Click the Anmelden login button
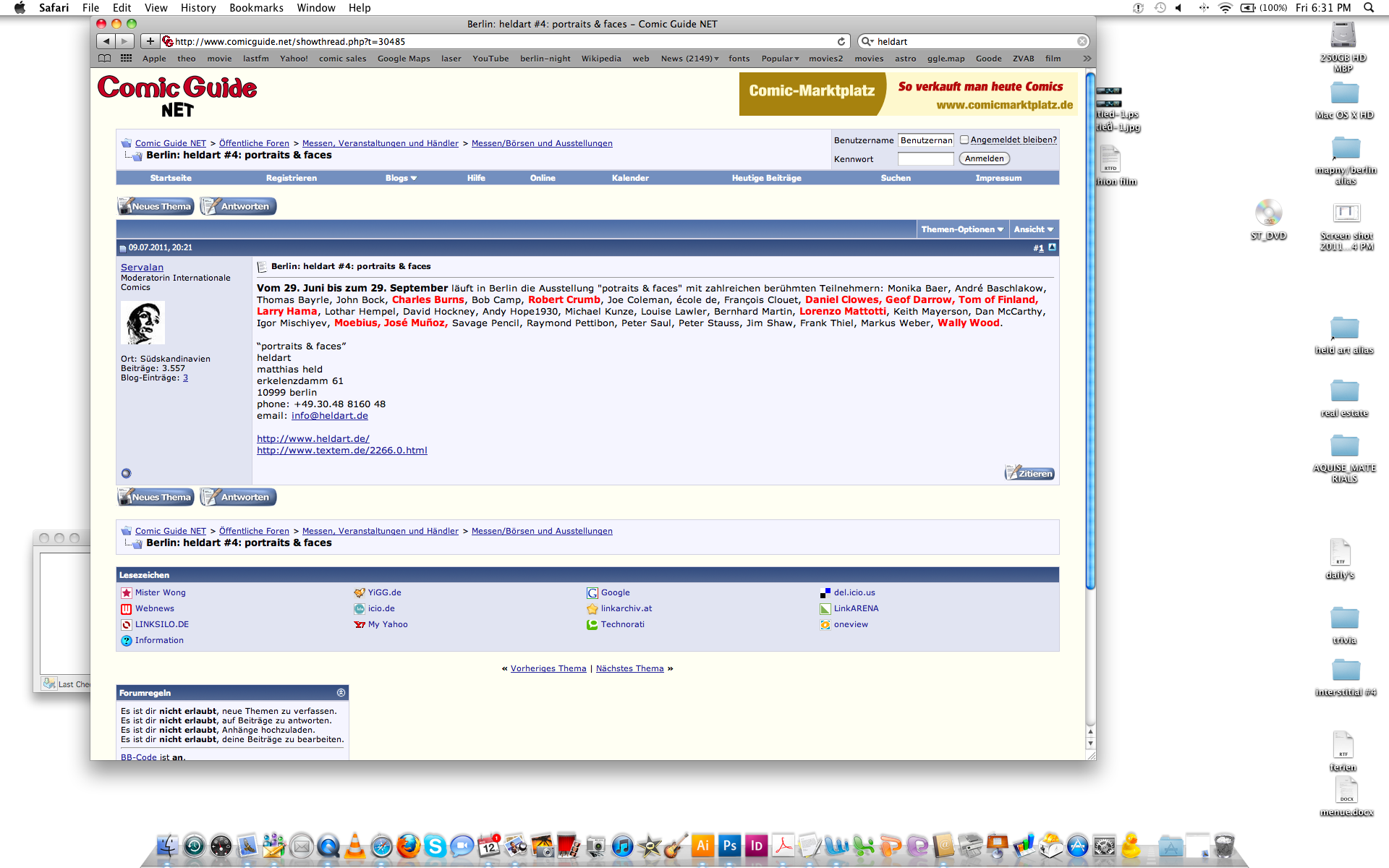This screenshot has height=868, width=1389. coord(984,158)
